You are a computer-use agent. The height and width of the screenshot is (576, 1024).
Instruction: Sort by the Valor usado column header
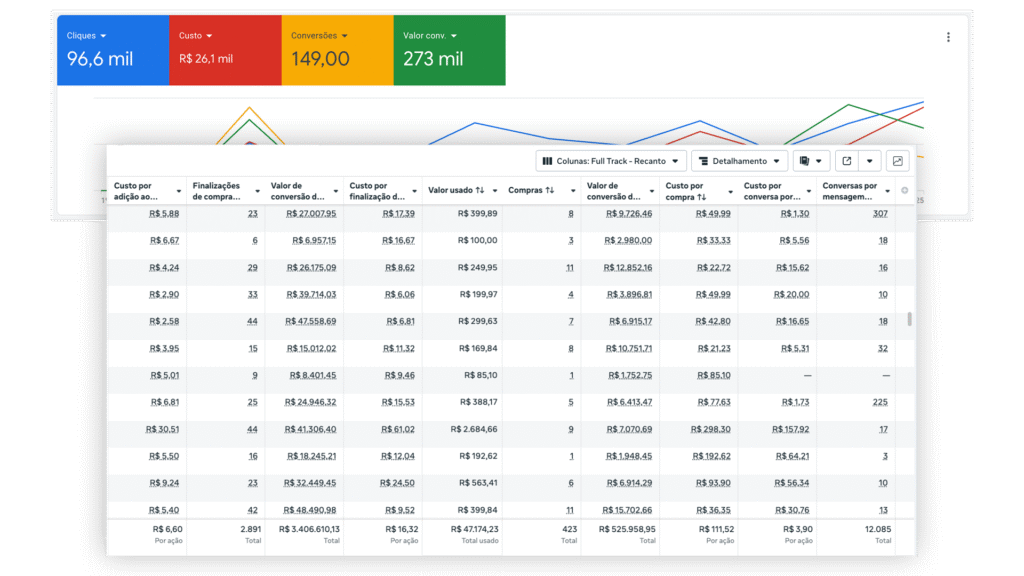(456, 190)
